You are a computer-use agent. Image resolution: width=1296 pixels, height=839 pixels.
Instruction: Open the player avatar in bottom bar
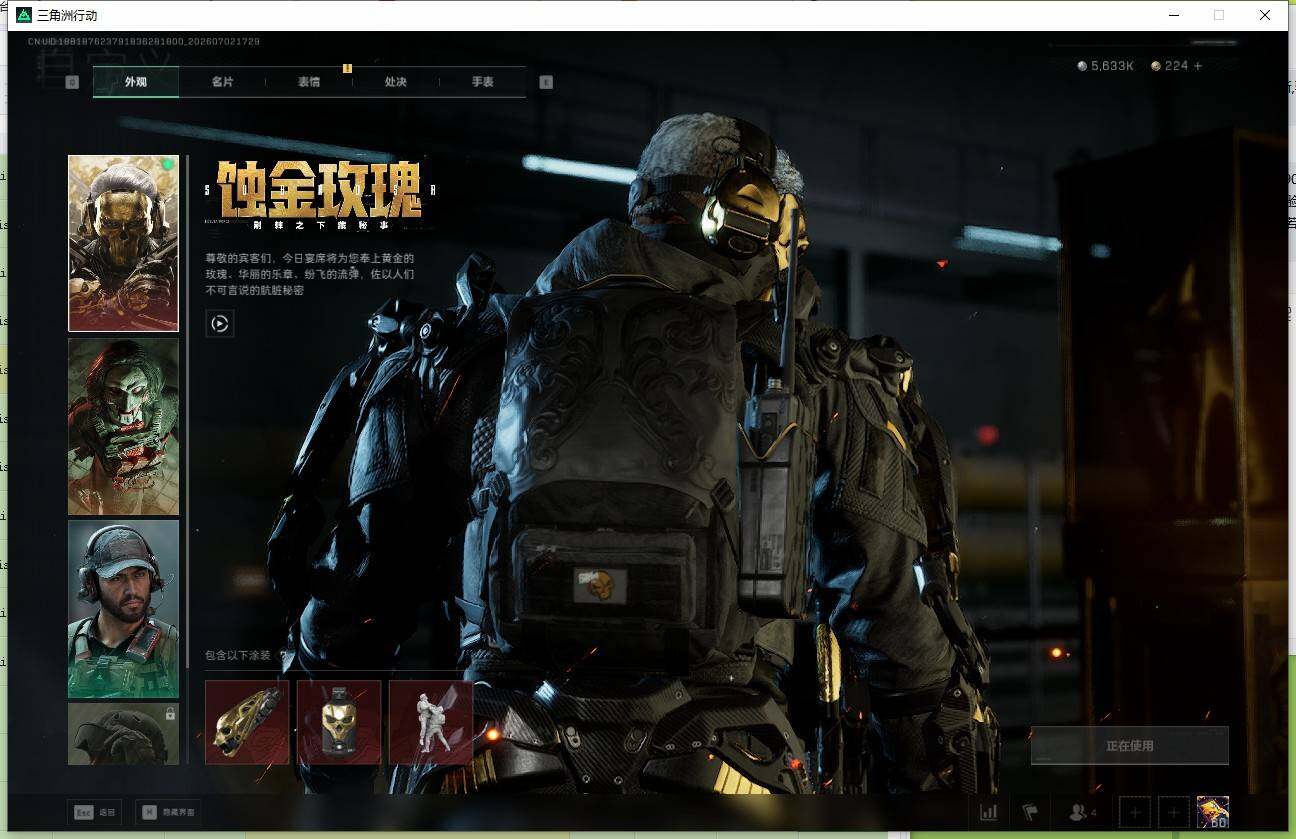[x=1213, y=812]
